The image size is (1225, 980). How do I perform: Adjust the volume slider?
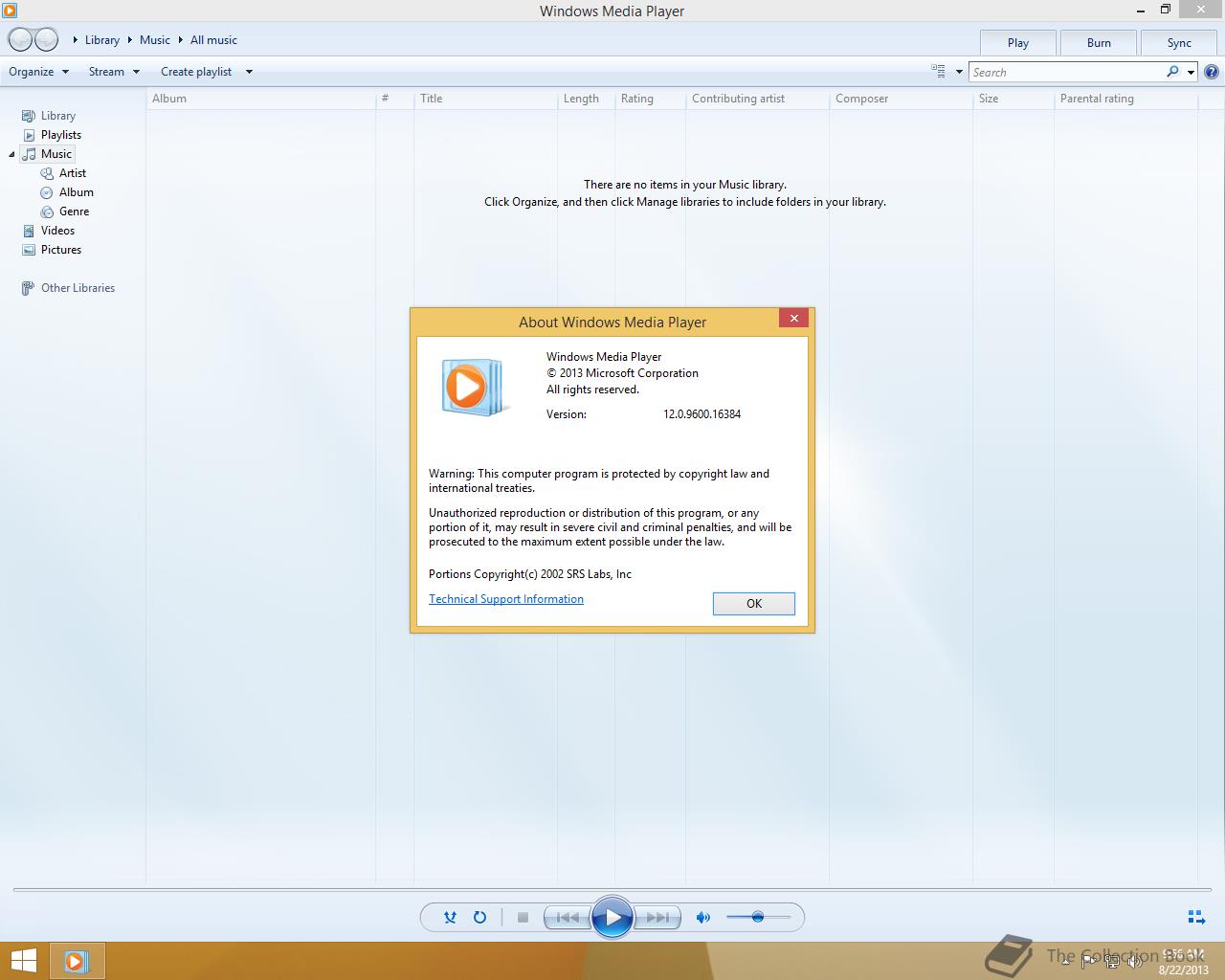(x=758, y=917)
